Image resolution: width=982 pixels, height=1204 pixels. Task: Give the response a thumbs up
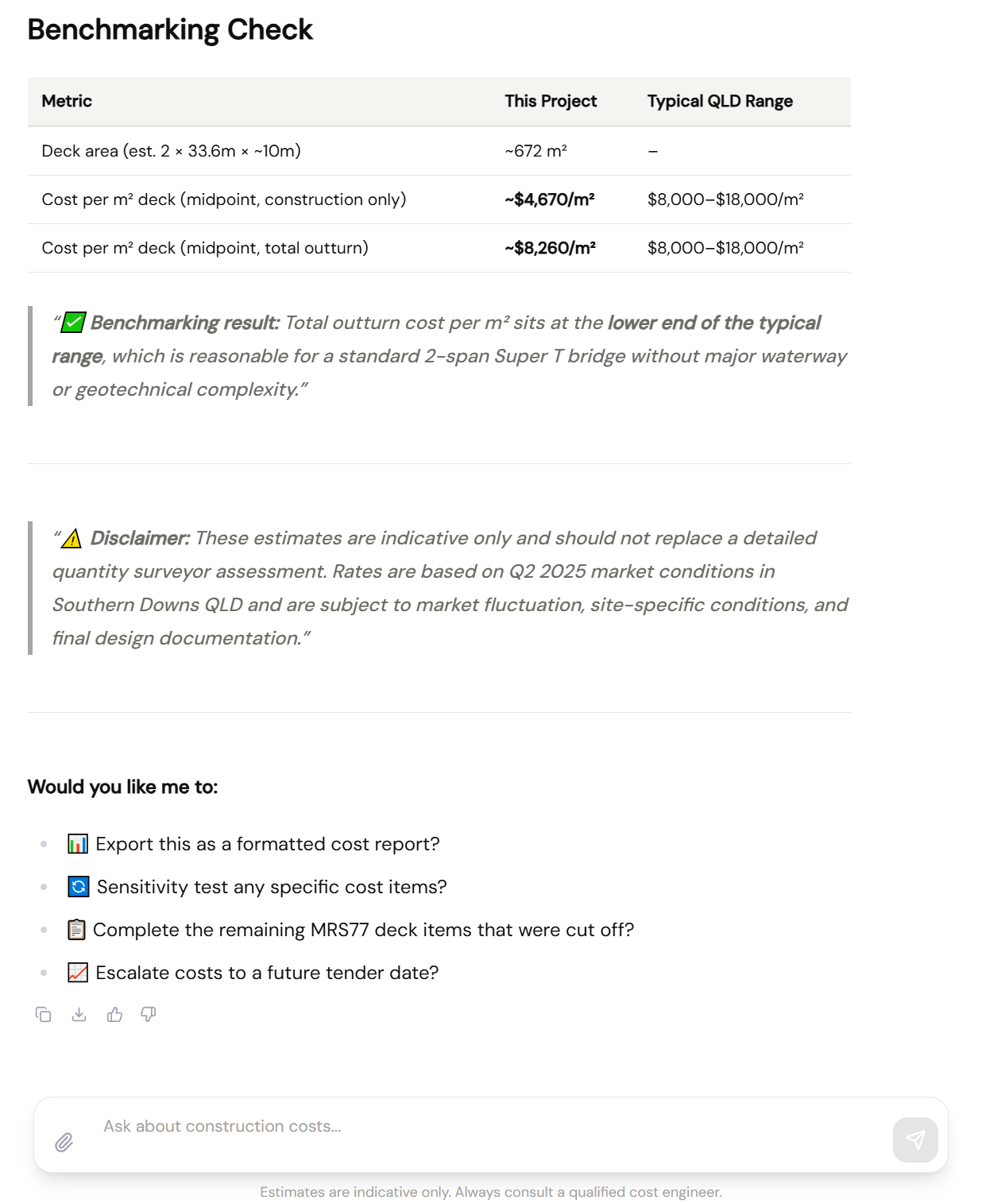click(114, 1014)
